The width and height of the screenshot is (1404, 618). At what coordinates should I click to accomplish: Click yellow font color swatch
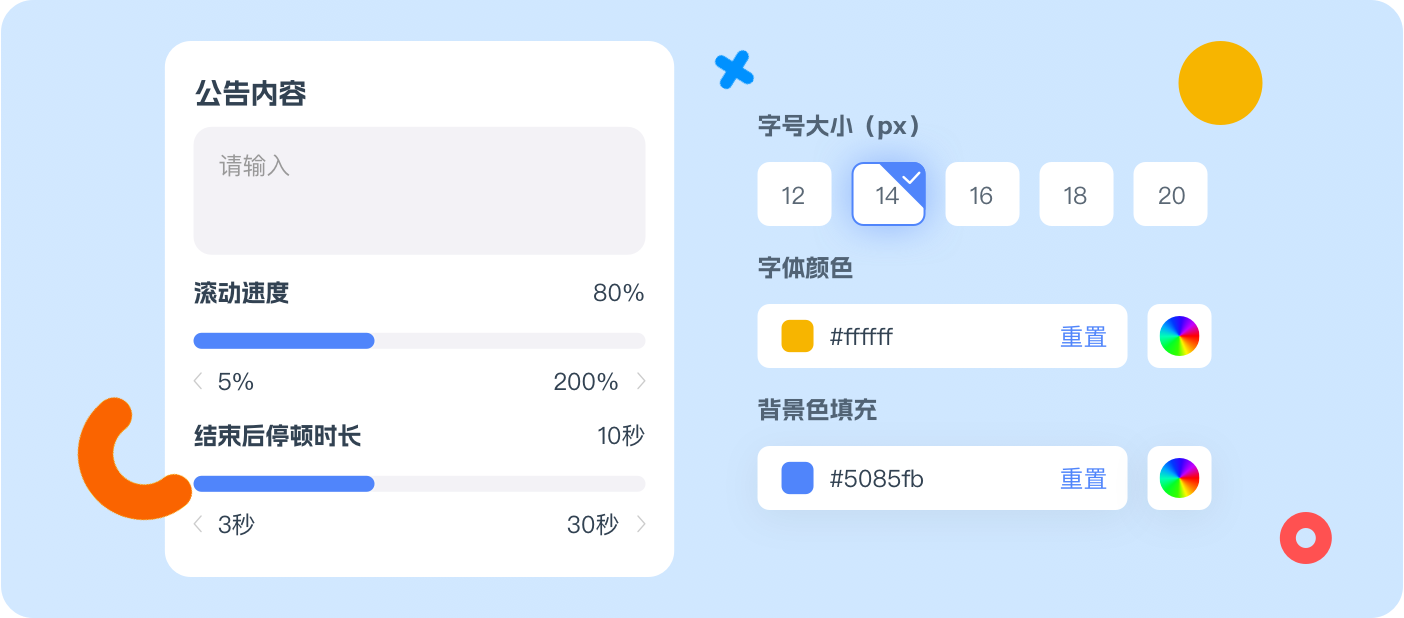click(x=797, y=336)
